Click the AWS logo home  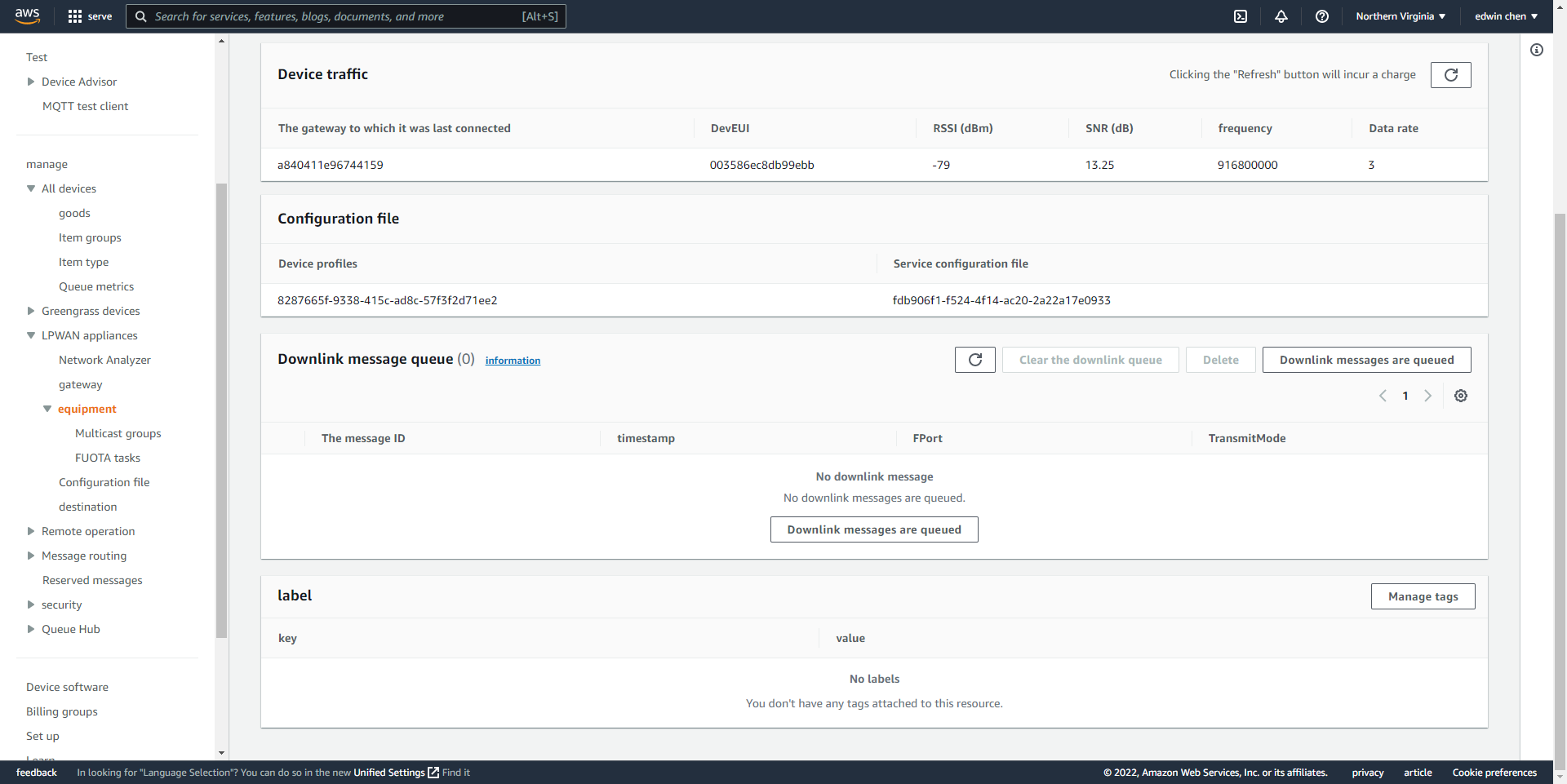(x=27, y=16)
